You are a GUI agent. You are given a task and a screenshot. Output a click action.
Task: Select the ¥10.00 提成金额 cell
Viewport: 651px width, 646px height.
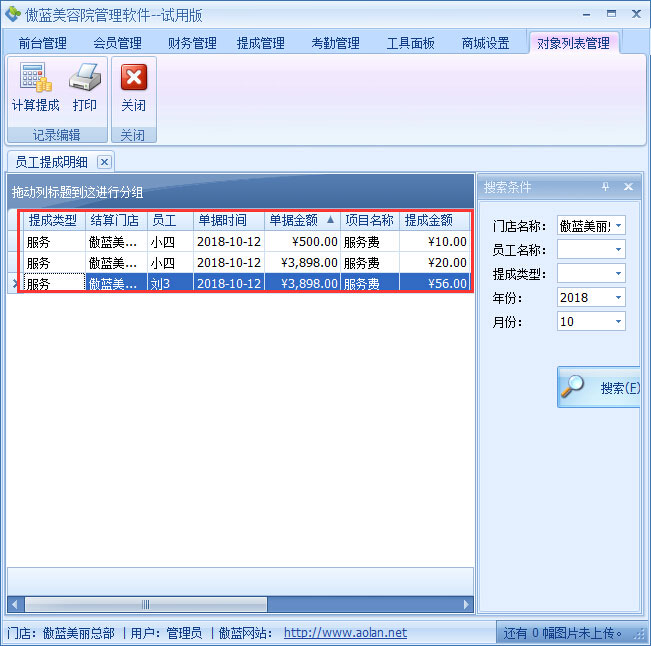point(435,242)
